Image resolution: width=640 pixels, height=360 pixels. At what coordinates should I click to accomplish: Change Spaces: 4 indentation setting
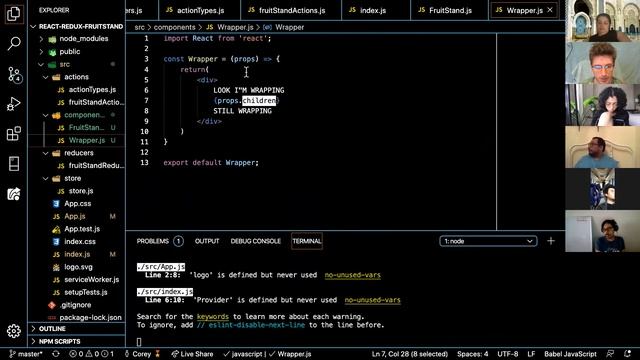click(x=473, y=354)
